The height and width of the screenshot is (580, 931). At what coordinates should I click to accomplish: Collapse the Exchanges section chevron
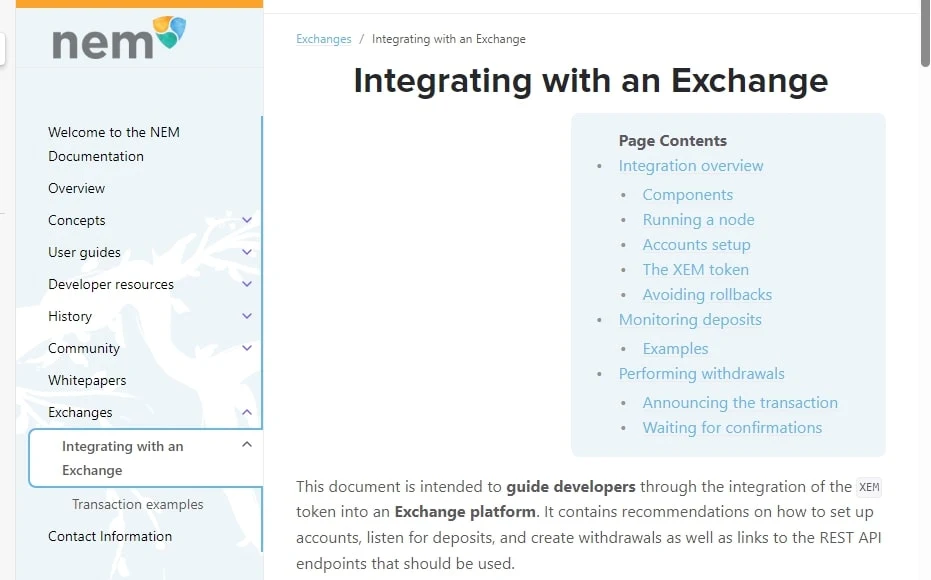pyautogui.click(x=247, y=413)
